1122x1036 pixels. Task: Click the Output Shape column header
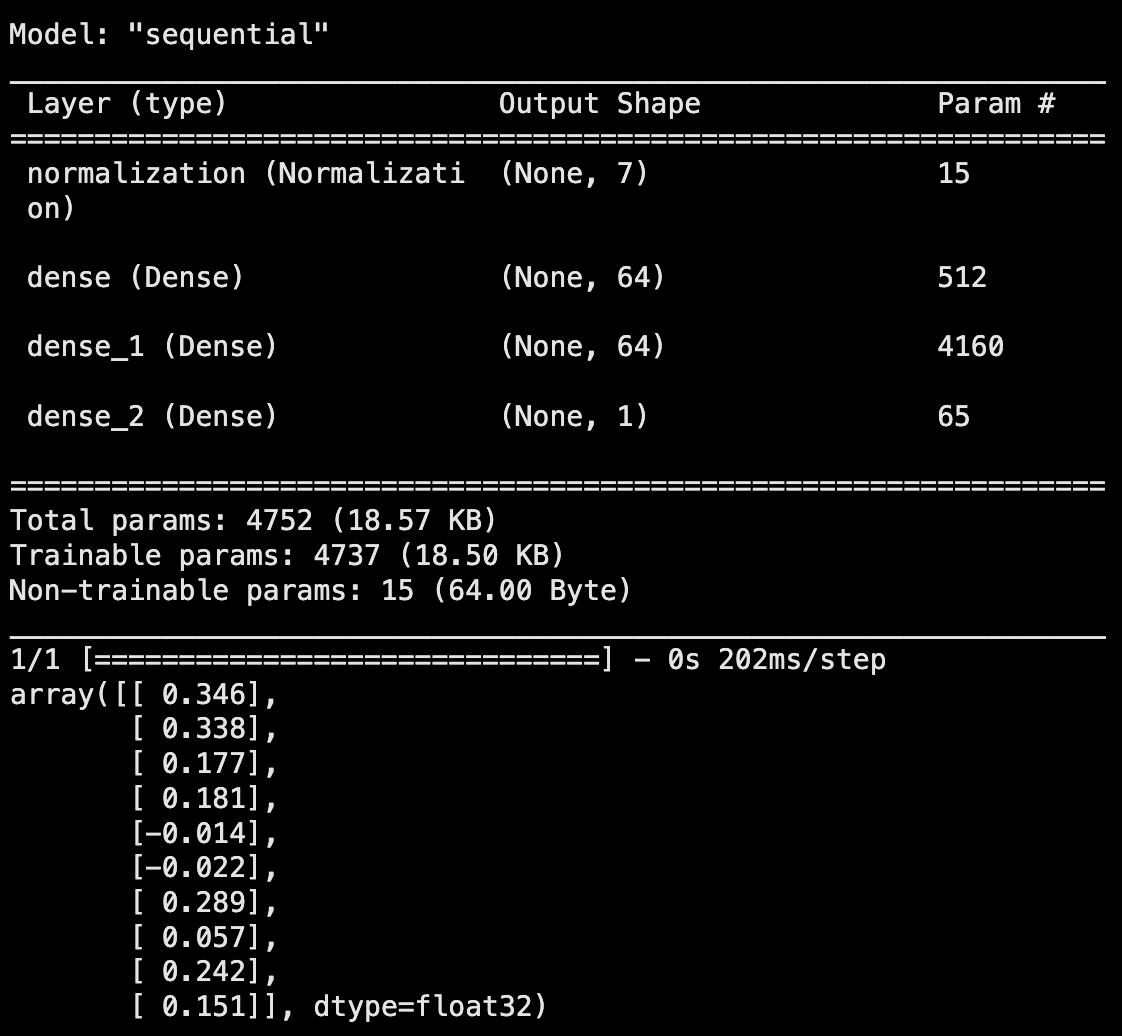click(599, 104)
